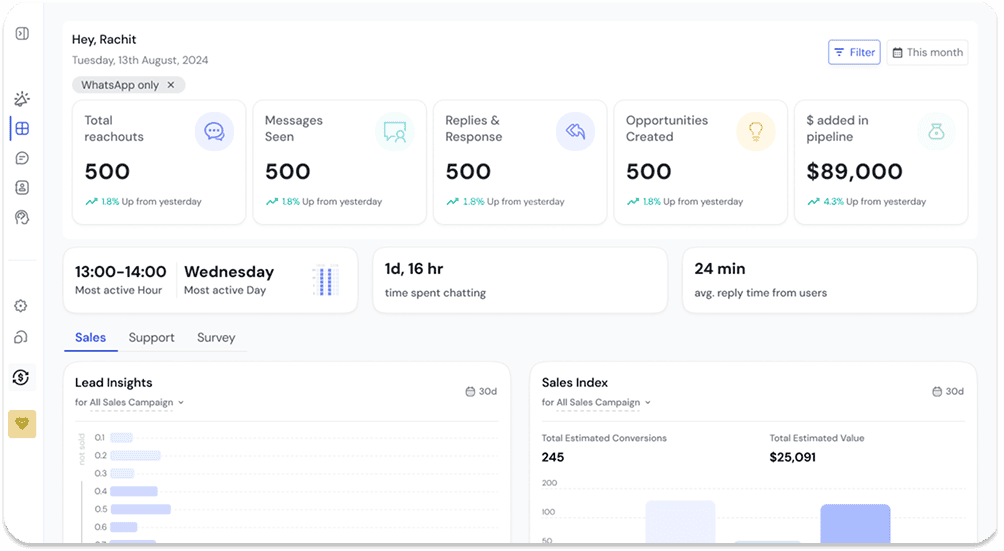The width and height of the screenshot is (1004, 551).
Task: Open the contacts icon in sidebar
Action: pos(22,187)
